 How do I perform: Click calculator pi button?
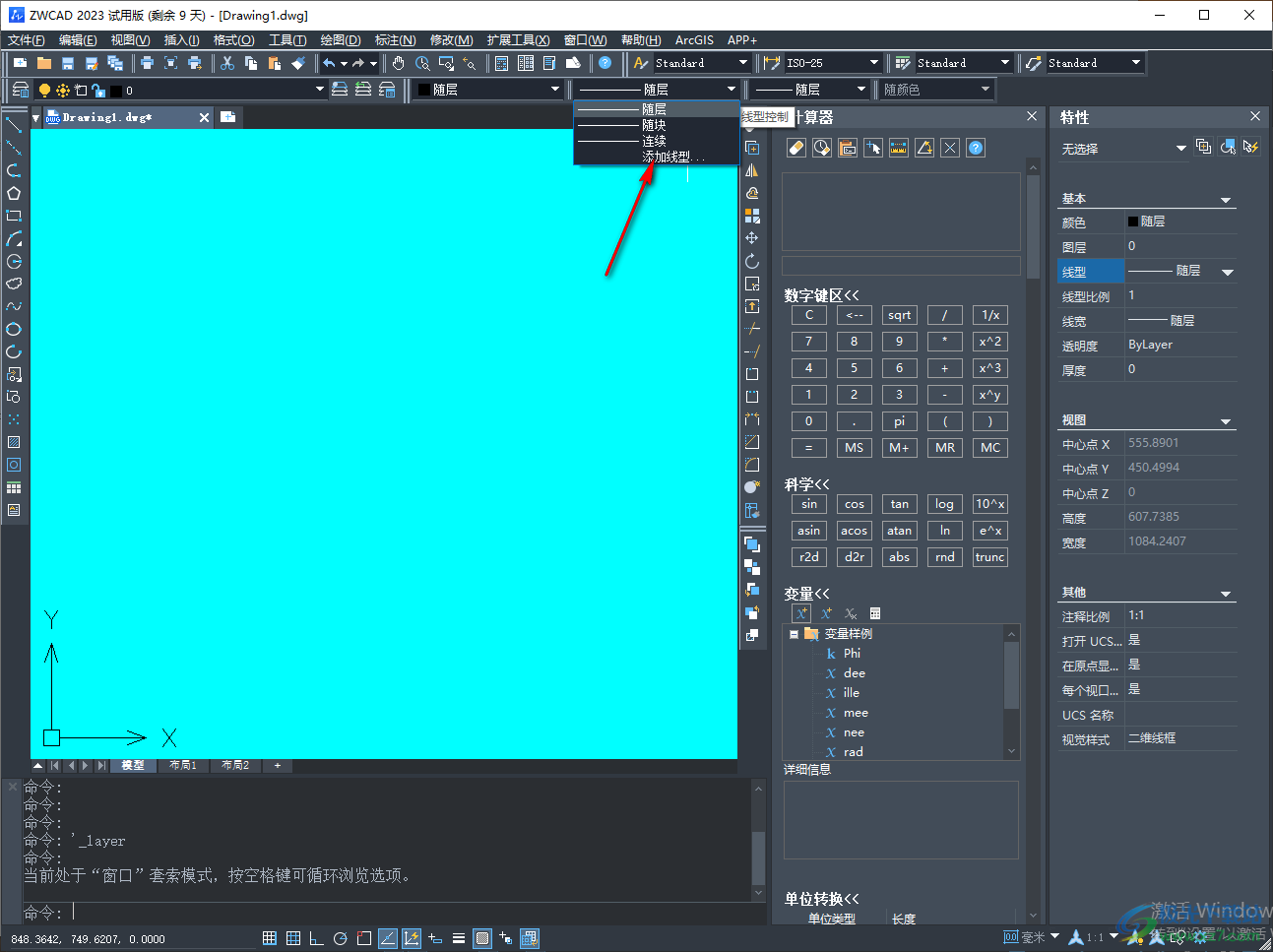coord(899,421)
